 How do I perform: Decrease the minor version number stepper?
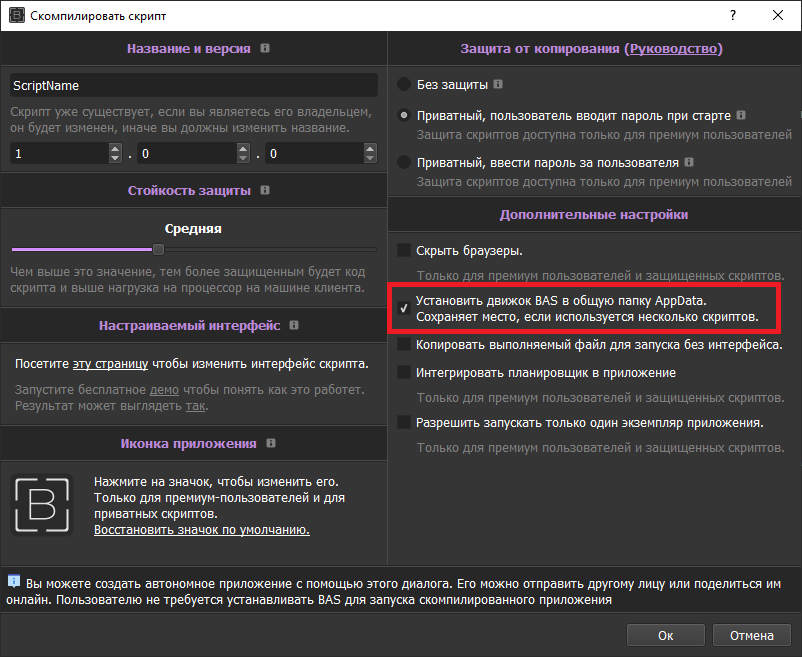click(243, 159)
